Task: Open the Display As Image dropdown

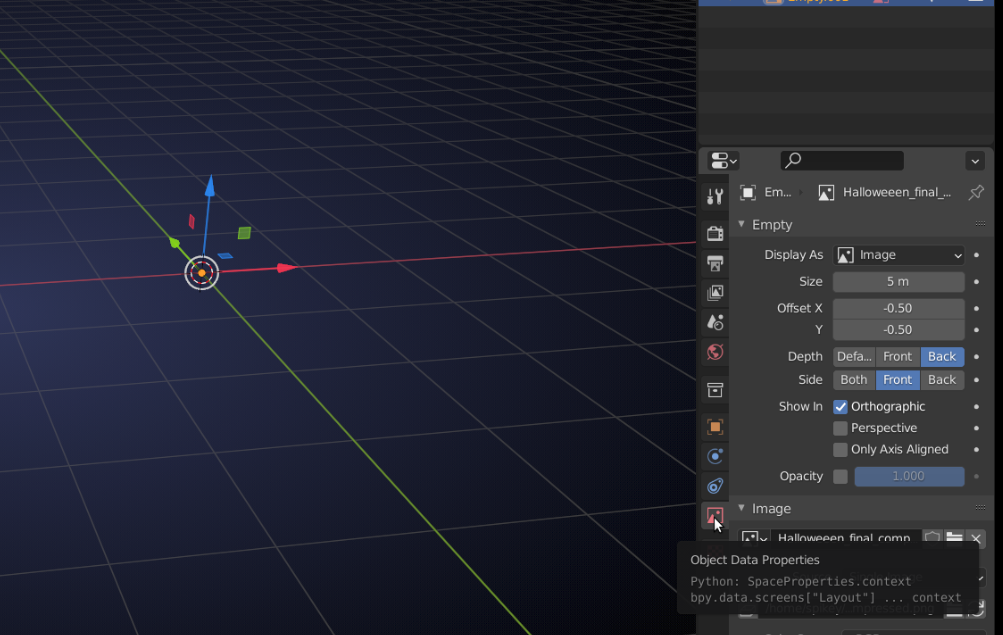Action: [898, 255]
